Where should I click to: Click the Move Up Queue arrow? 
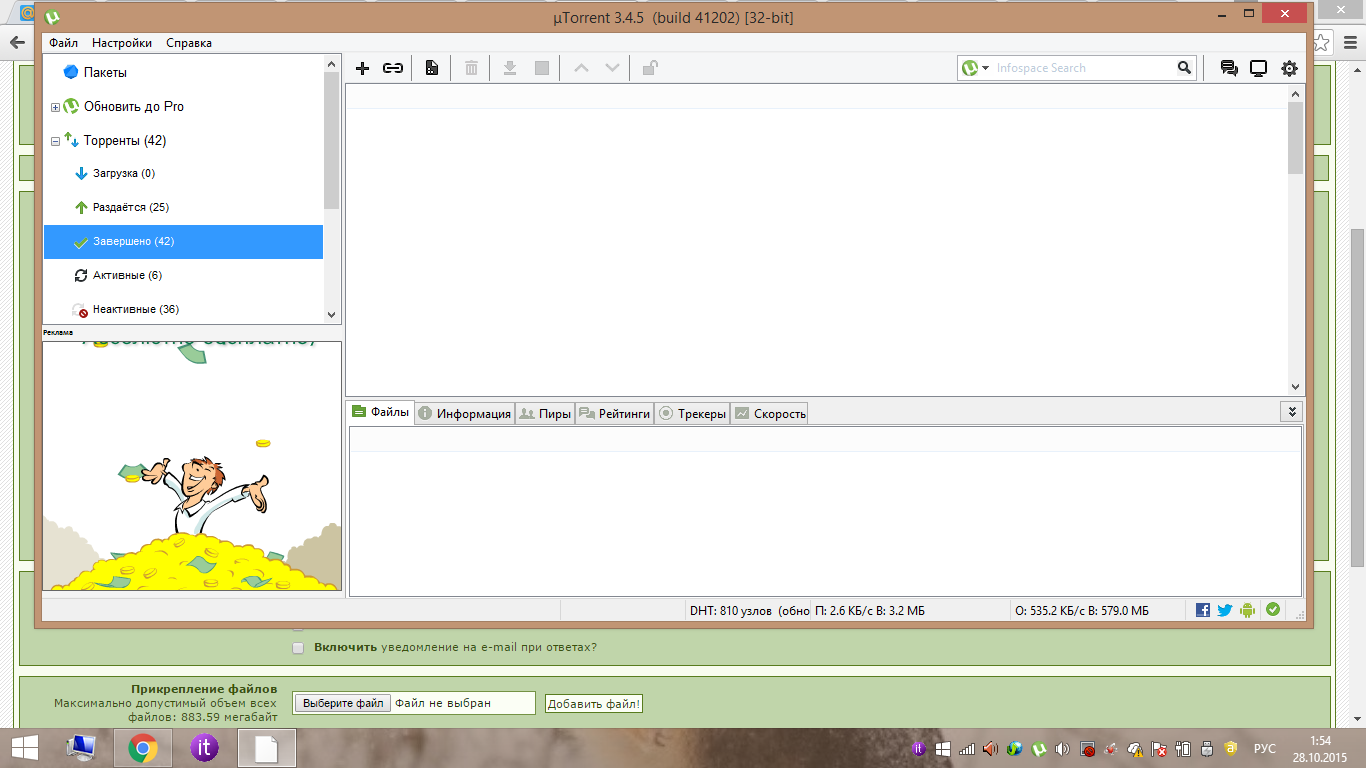(x=581, y=68)
